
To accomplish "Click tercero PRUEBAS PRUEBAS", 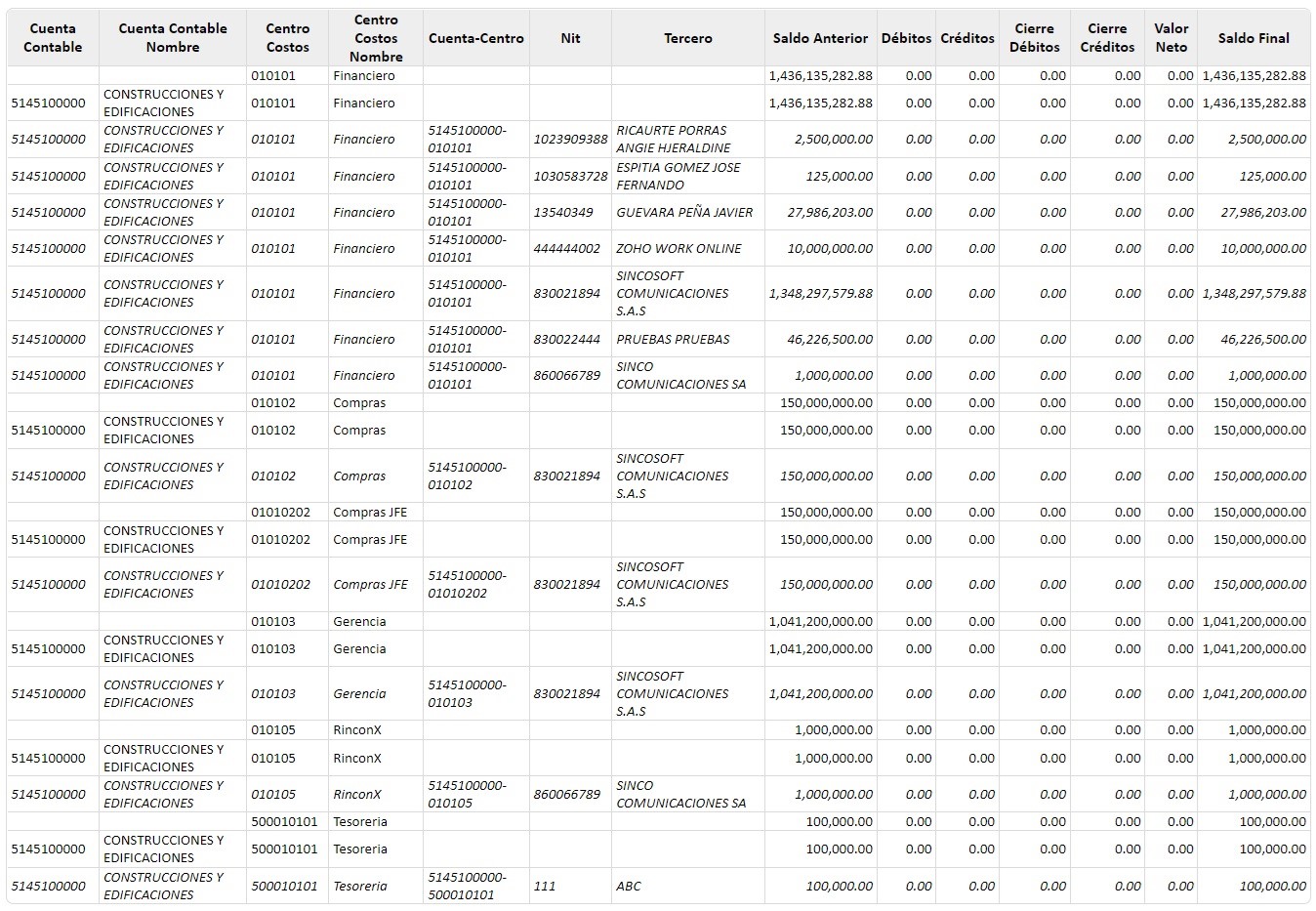I will pyautogui.click(x=673, y=339).
